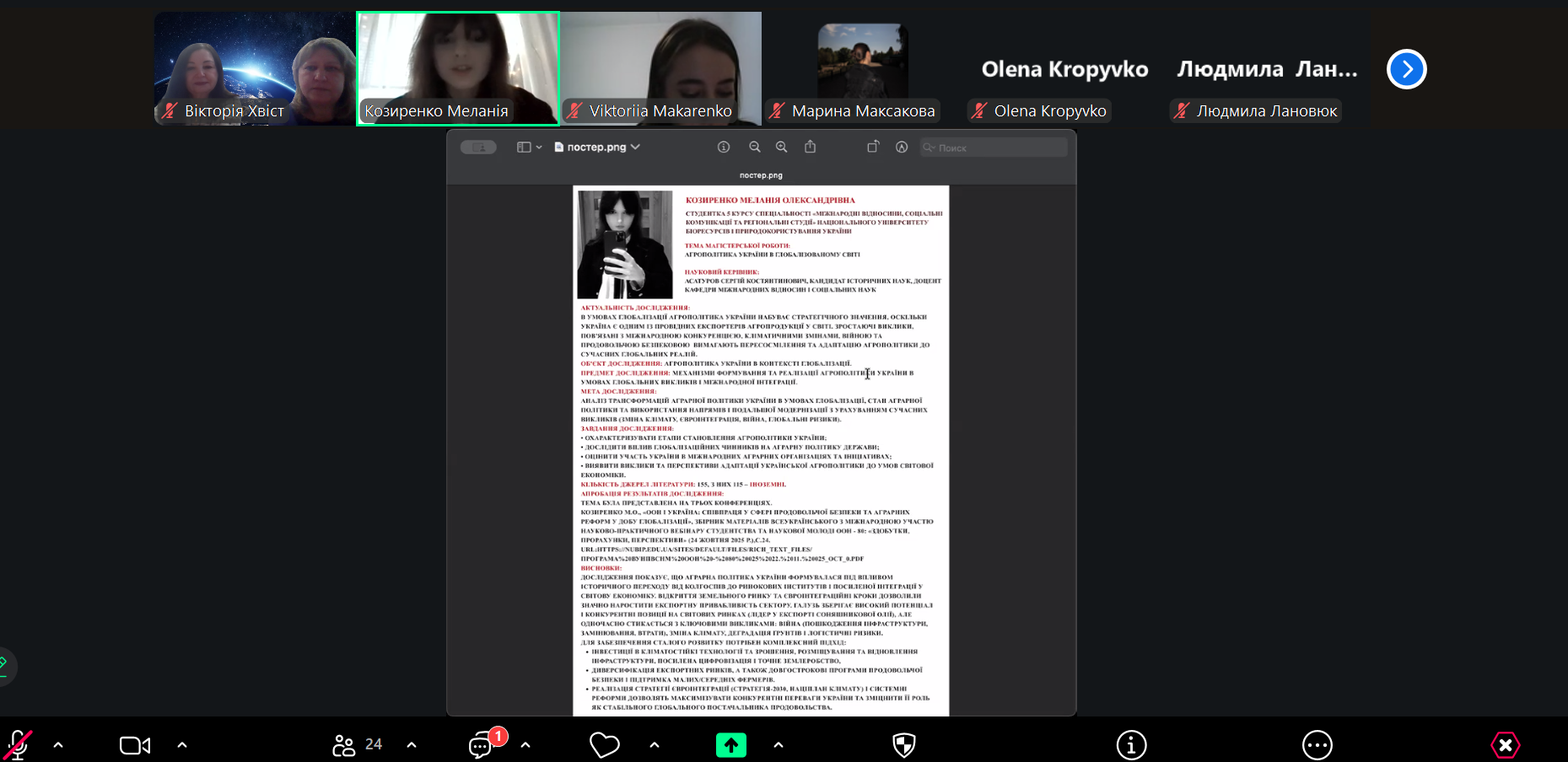Click the ВИСНОВКИ heading on the poster
The height and width of the screenshot is (762, 1568).
point(601,568)
